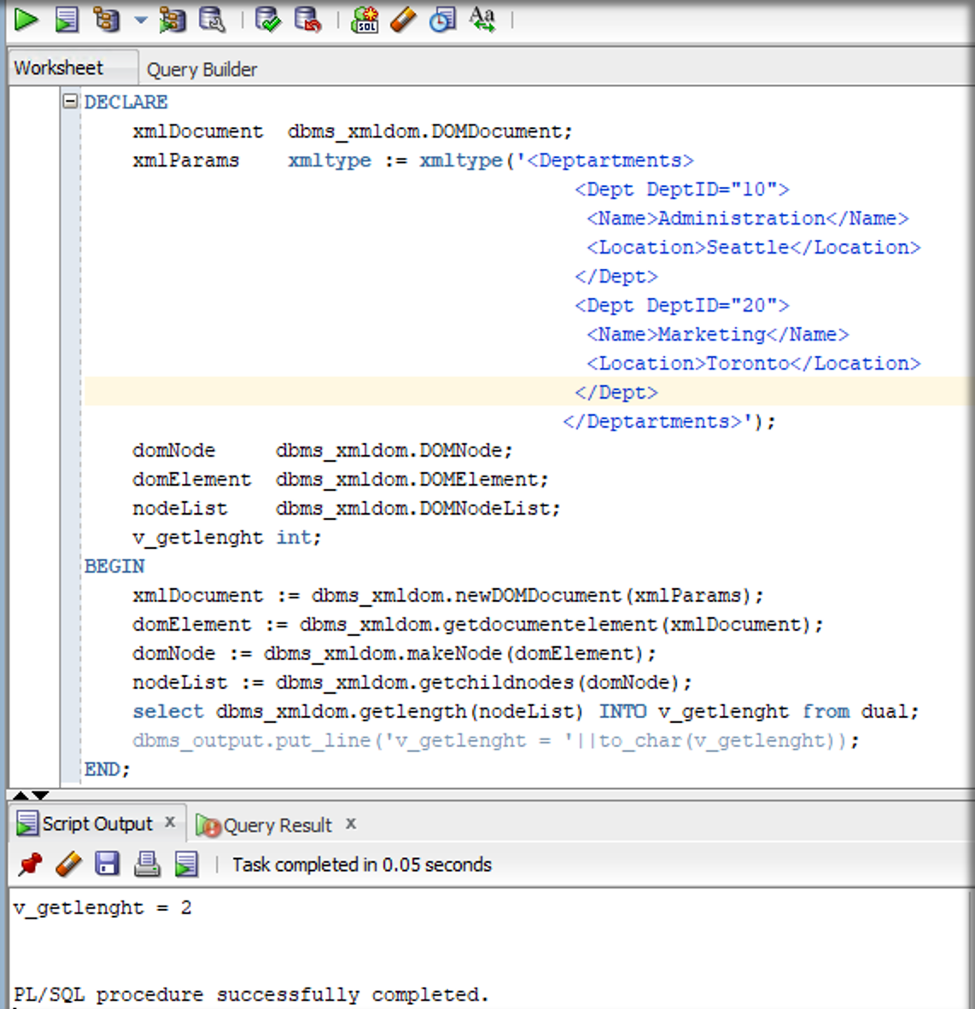The height and width of the screenshot is (1010, 977).
Task: Click the Autotrace icon
Action: click(173, 19)
